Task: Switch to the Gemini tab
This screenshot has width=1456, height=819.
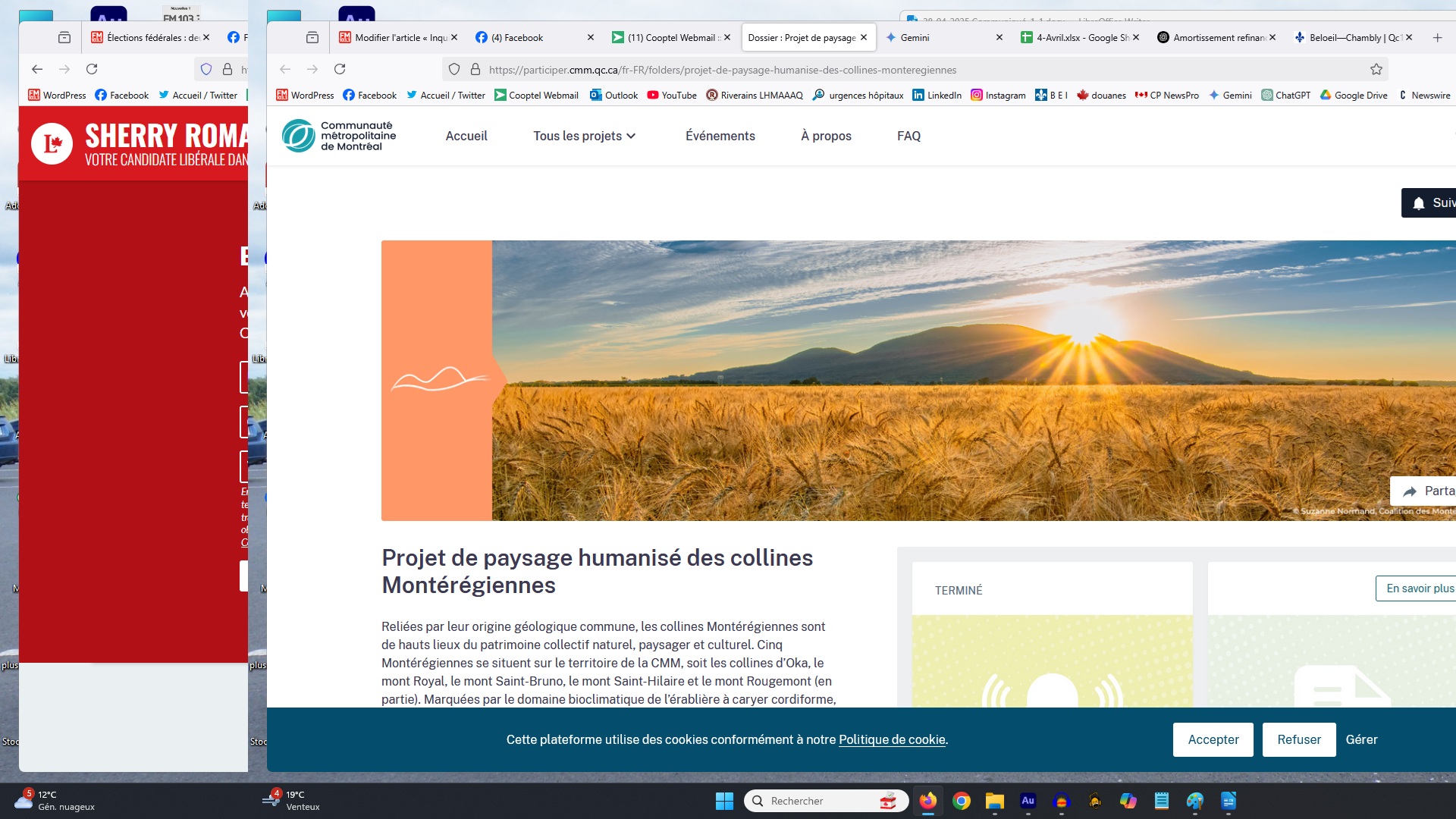Action: tap(915, 37)
